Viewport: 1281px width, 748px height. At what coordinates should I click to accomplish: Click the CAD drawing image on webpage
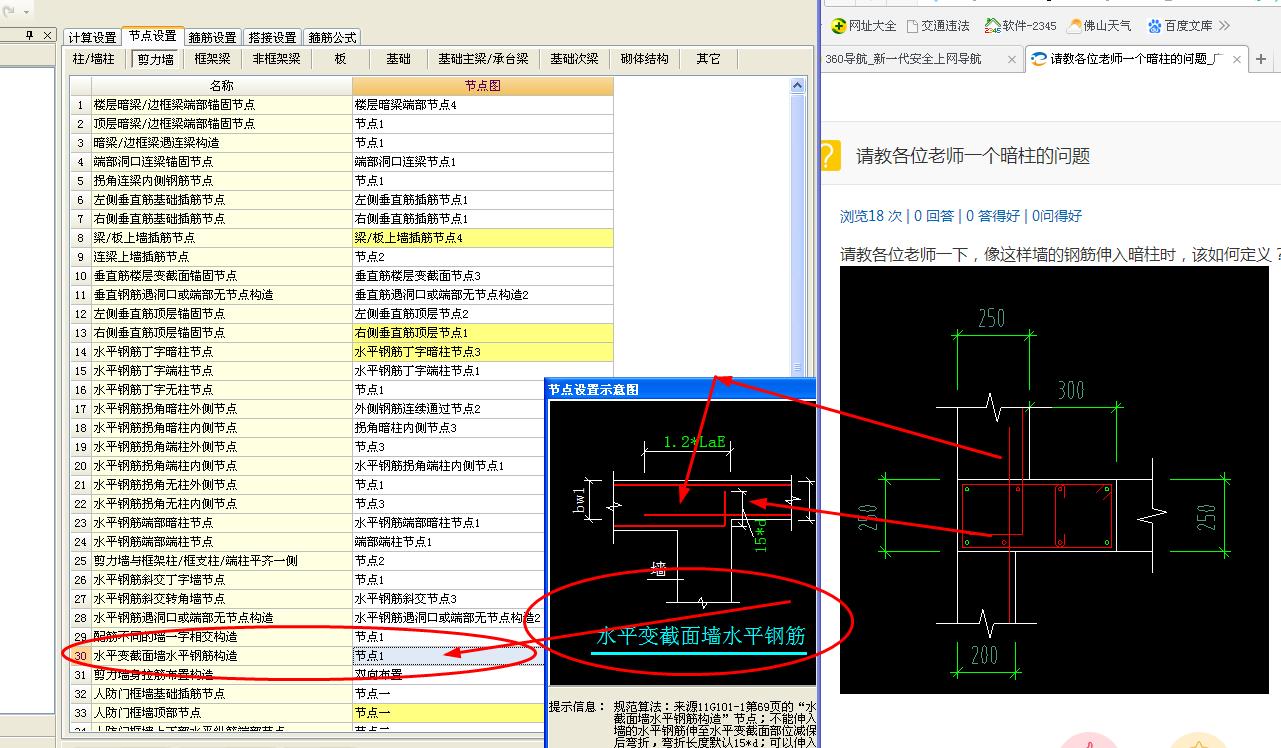[x=1054, y=480]
